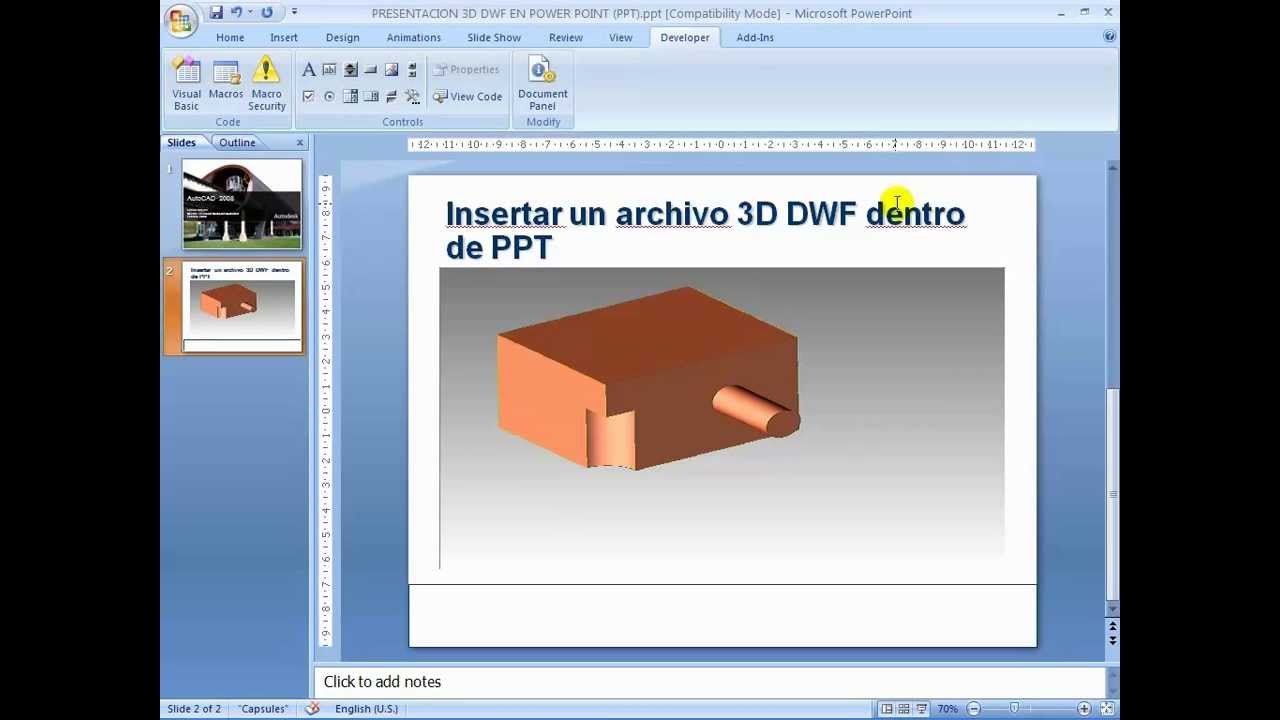Save the presentation from Quick Access toolbar
Image resolution: width=1280 pixels, height=720 pixels.
[216, 13]
